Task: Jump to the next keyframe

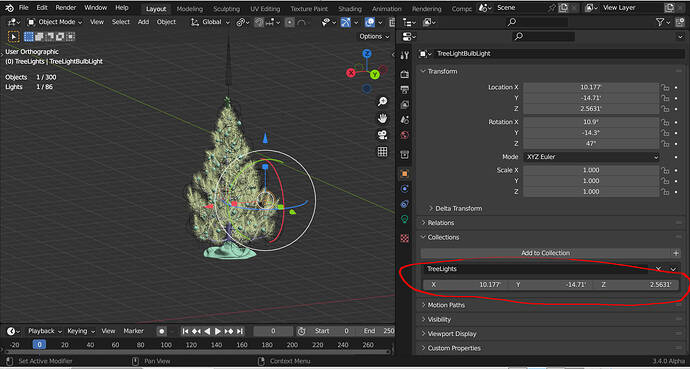Action: coord(229,331)
